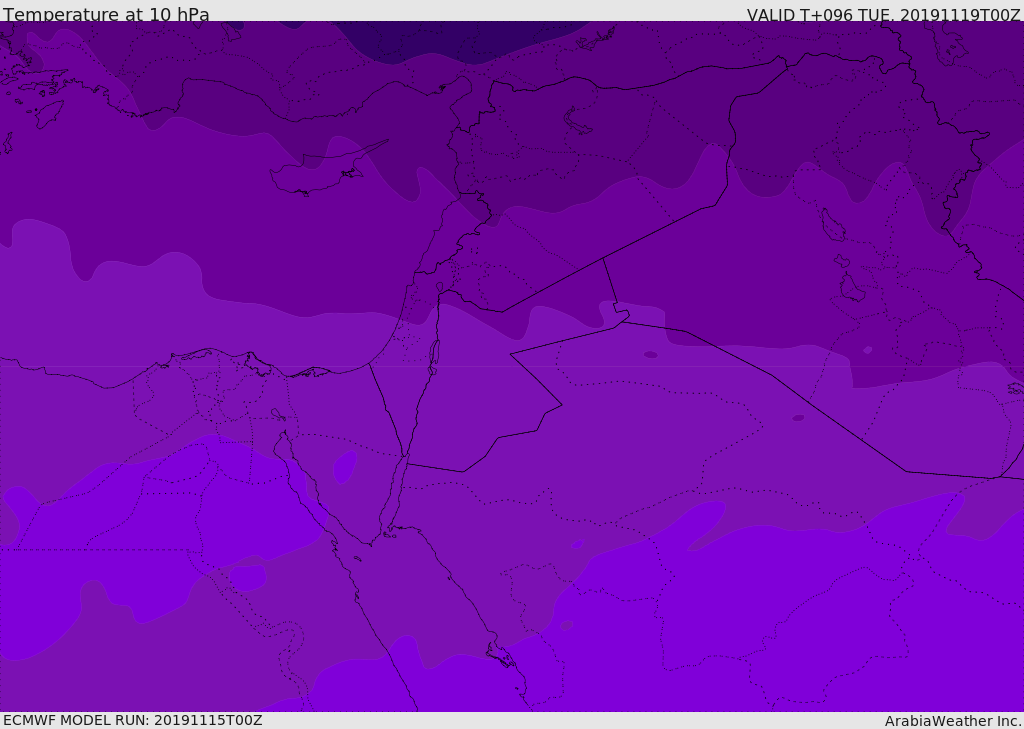The width and height of the screenshot is (1024, 729).
Task: Click the Jordan–Saudi Arabia–Iraq border junction
Action: pyautogui.click(x=620, y=320)
